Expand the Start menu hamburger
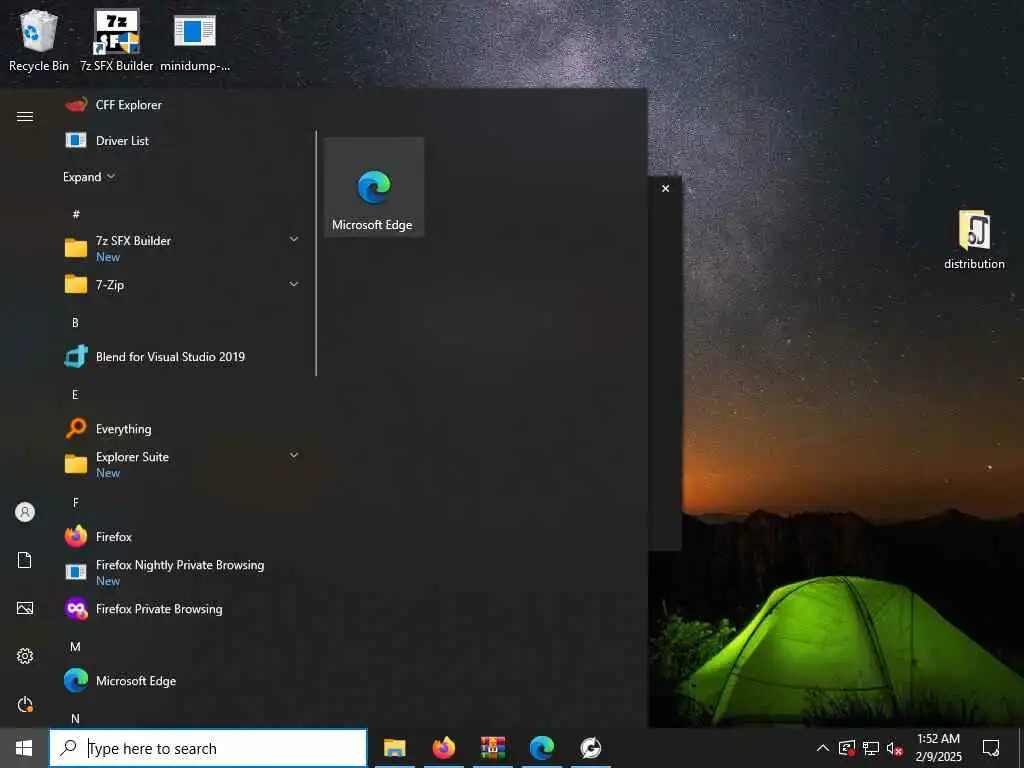Viewport: 1024px width, 768px height. 25,116
